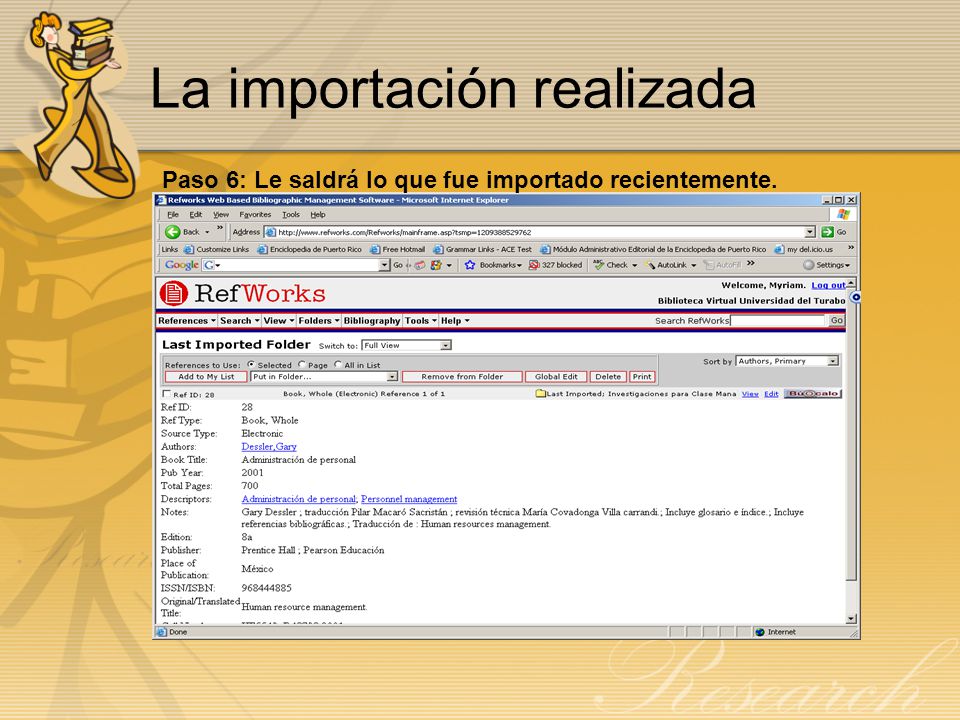Click the Add to My List button

(206, 377)
